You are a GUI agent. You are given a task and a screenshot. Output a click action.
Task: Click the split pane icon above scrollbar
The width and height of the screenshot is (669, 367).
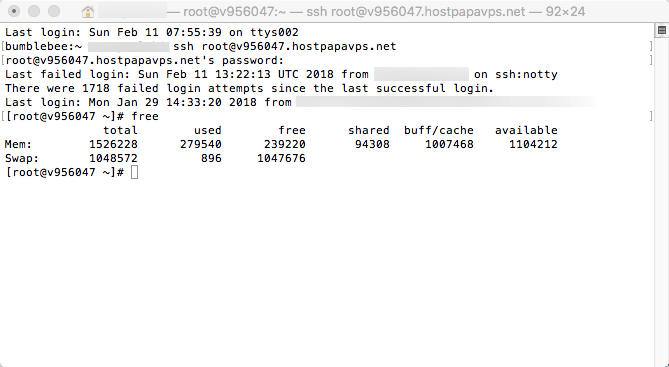click(662, 30)
